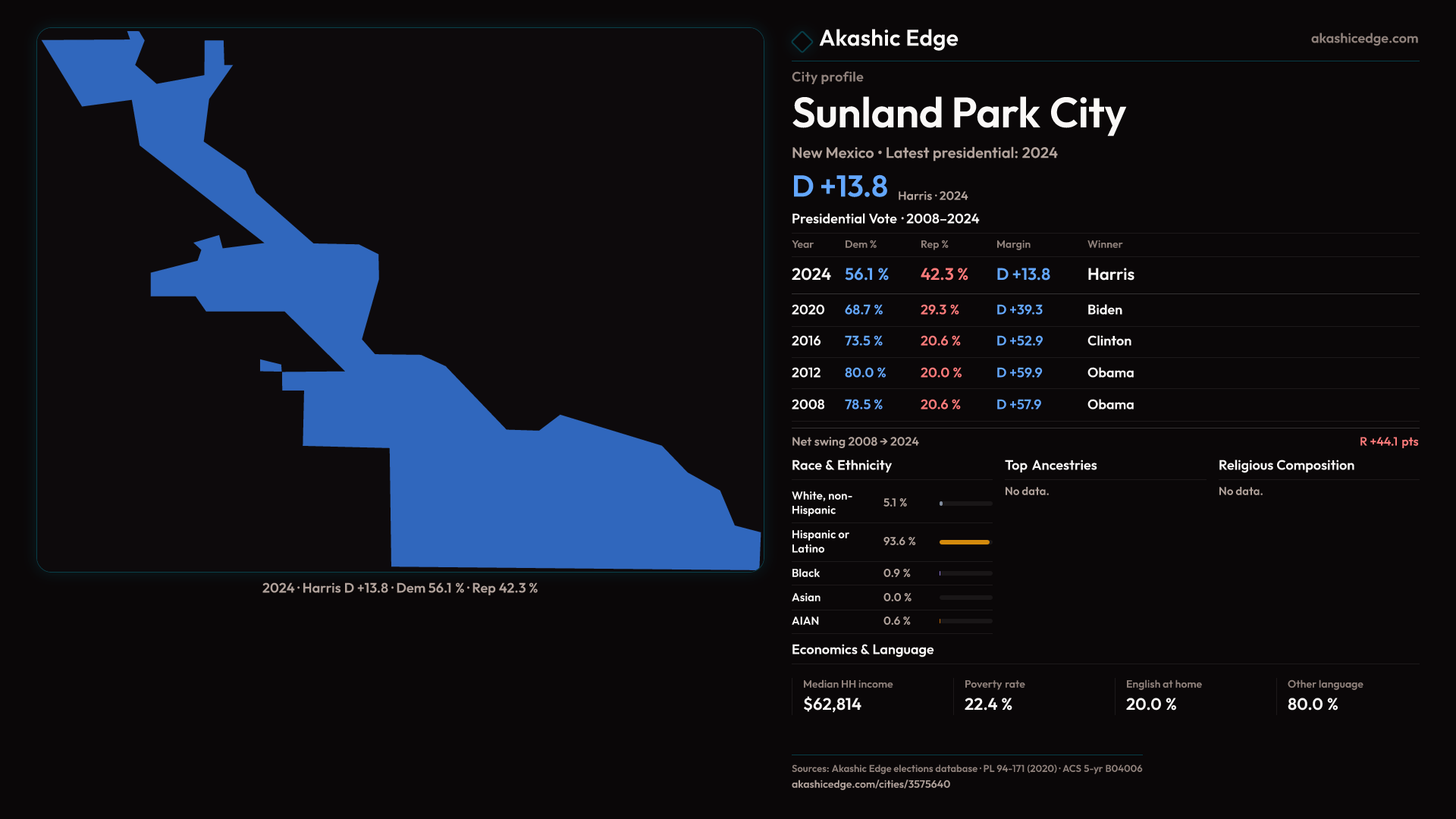Click the Poverty rate stat card
The height and width of the screenshot is (819, 1456).
(x=1032, y=695)
